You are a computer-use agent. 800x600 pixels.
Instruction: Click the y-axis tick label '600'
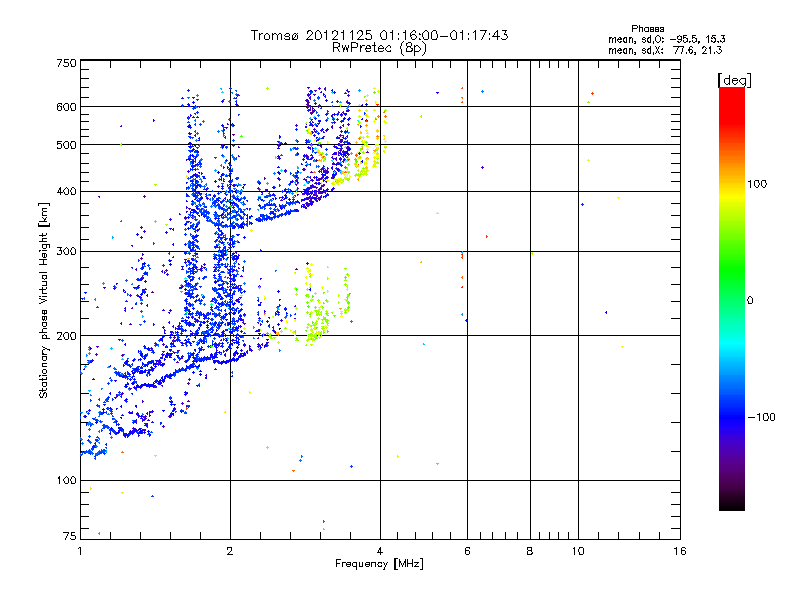[x=66, y=107]
